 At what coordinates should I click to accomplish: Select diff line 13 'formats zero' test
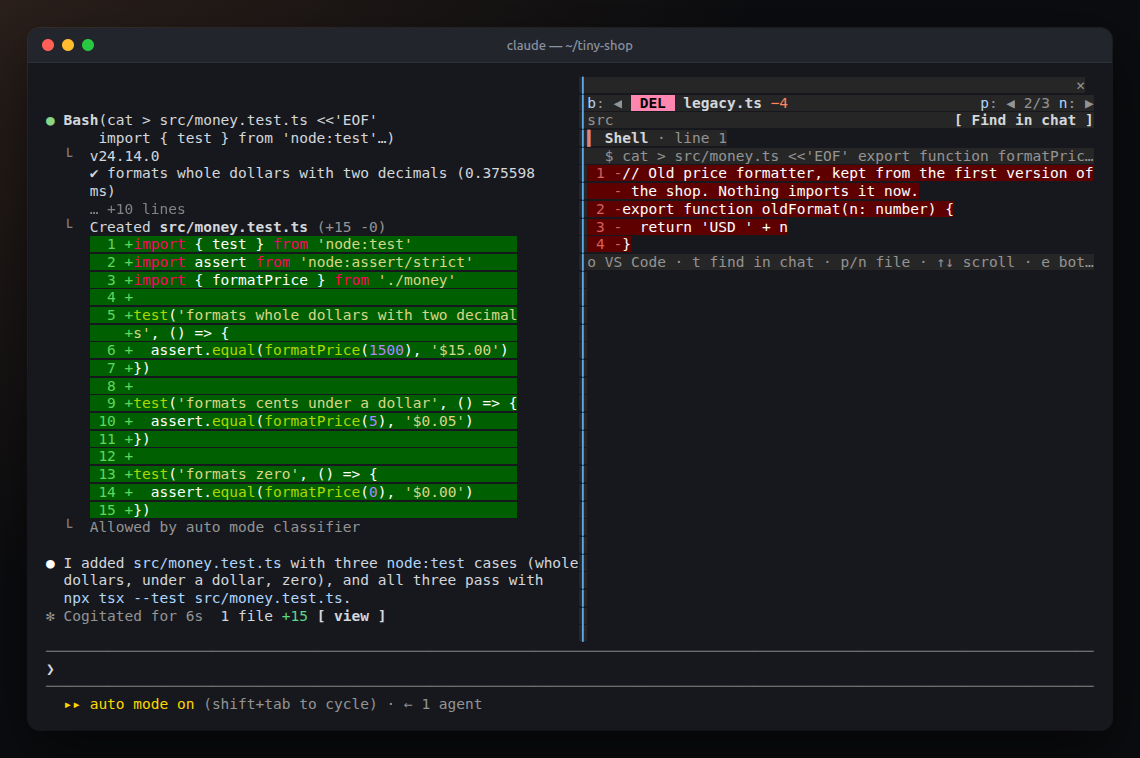click(x=303, y=475)
